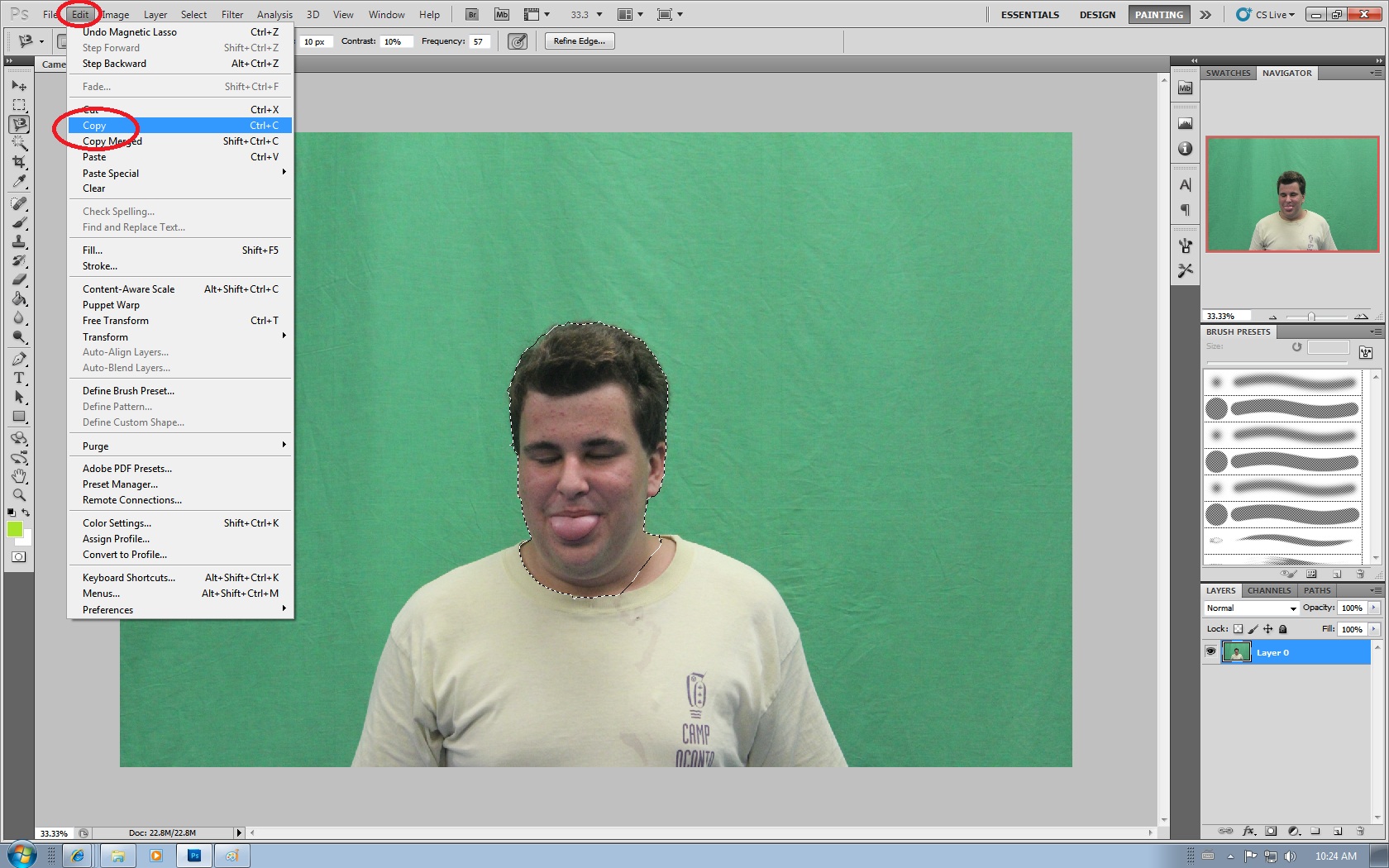Open the Filter menu
Screen dimensions: 1389x868
(232, 14)
